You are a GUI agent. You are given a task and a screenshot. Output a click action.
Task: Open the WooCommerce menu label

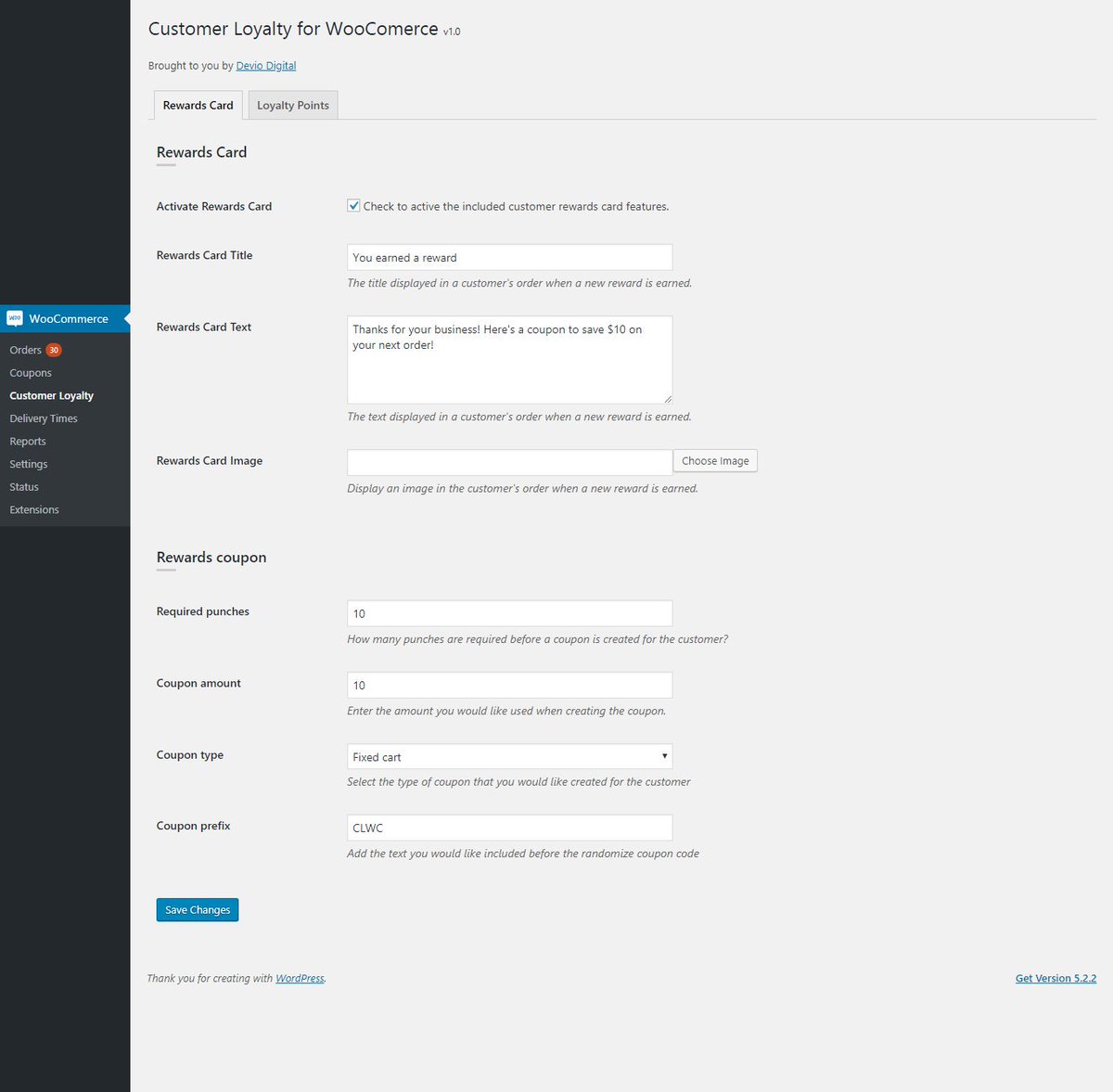tap(69, 318)
